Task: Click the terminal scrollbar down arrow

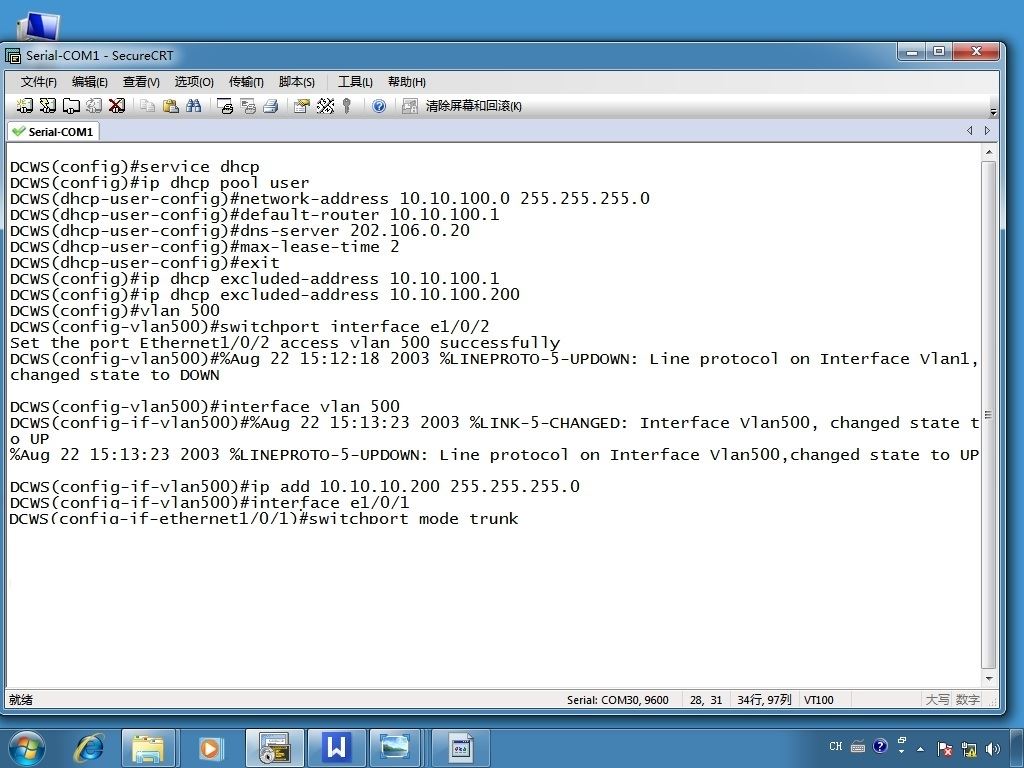Action: [x=989, y=679]
